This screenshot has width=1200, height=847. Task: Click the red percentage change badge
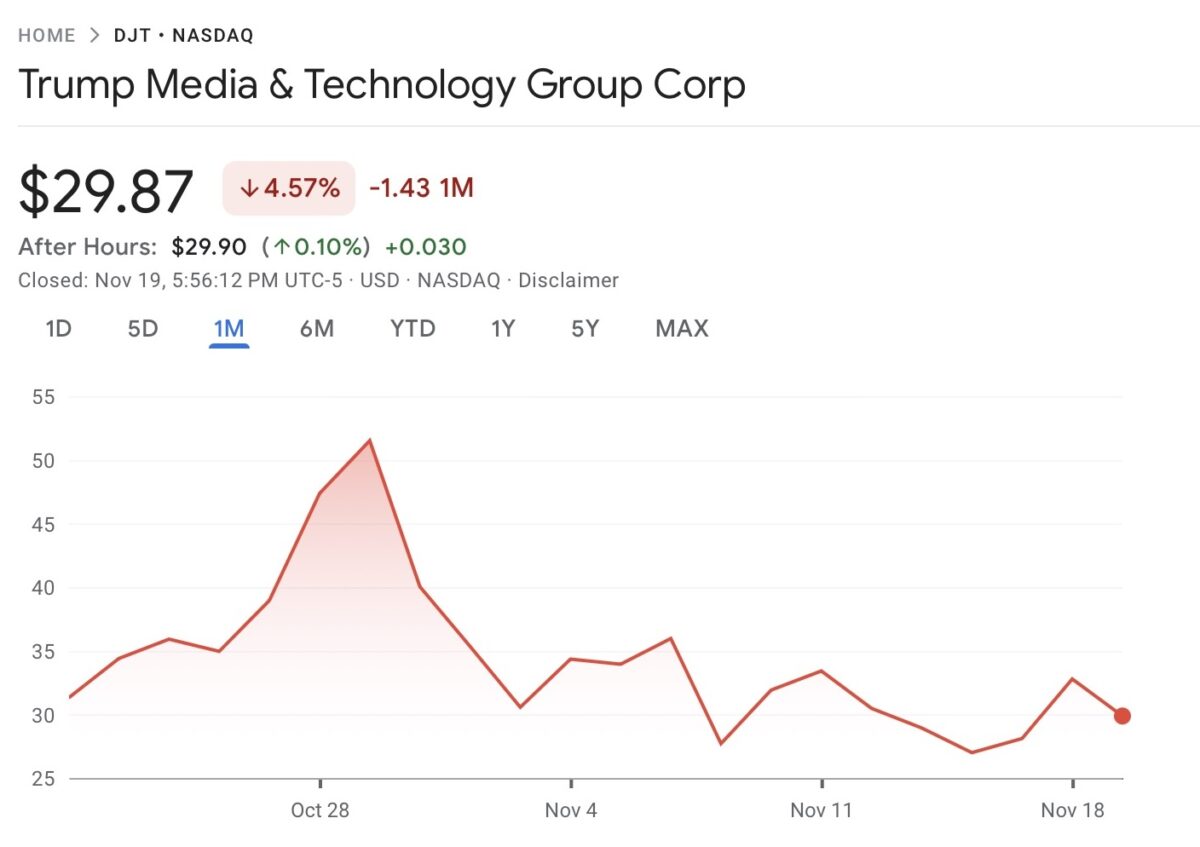(288, 188)
